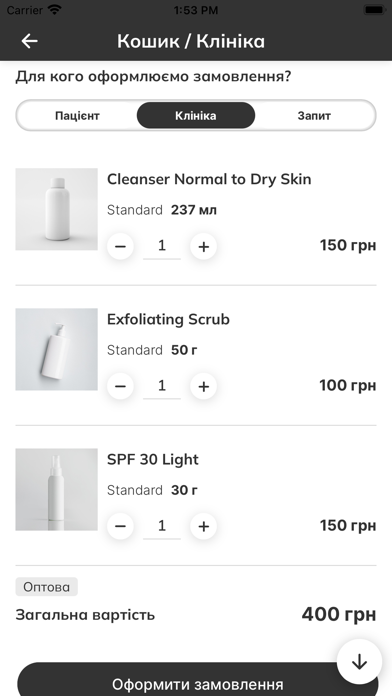Open the Exfoliating Scrub product image

tap(56, 349)
